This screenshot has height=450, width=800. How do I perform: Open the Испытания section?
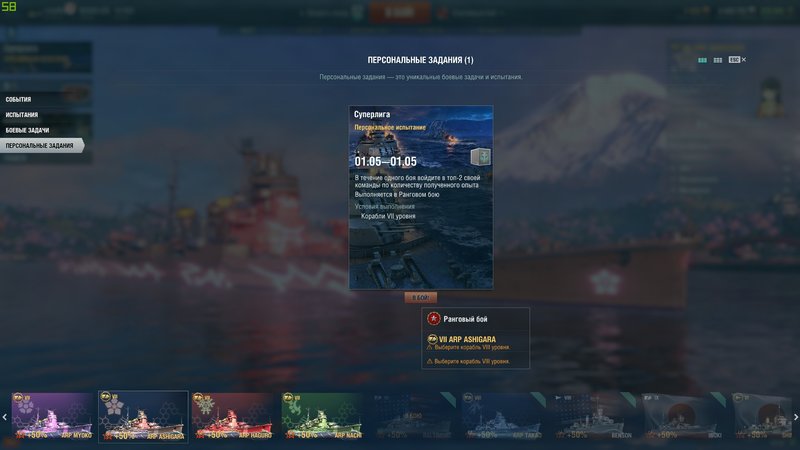pos(21,115)
